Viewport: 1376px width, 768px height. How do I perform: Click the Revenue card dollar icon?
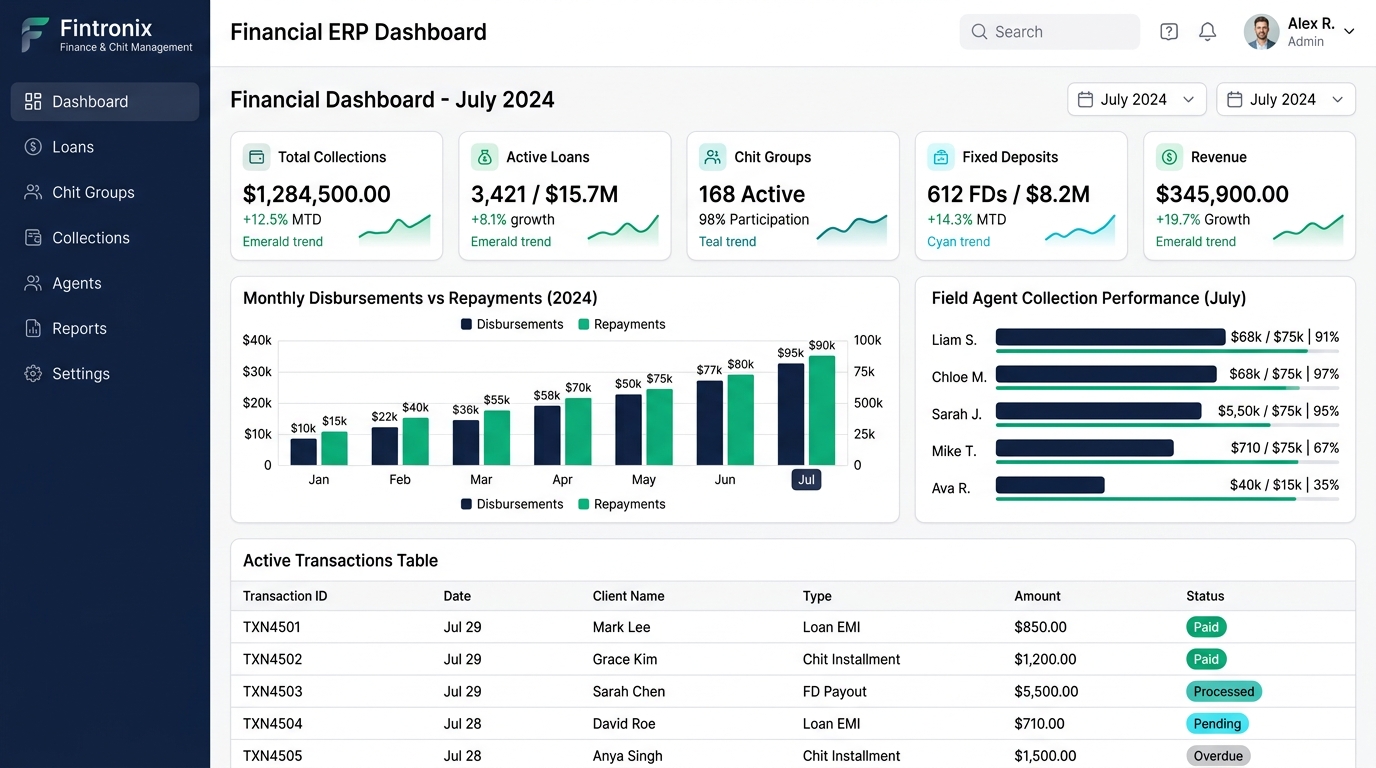pos(1169,157)
